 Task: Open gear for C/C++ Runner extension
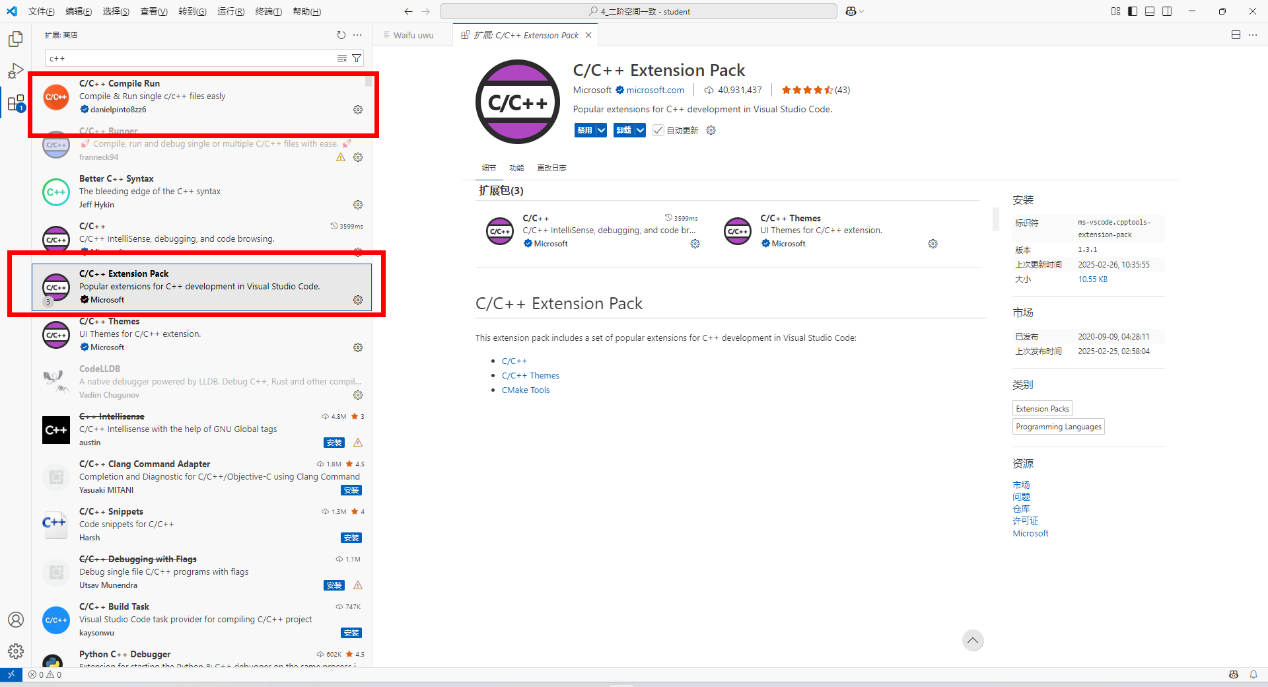click(358, 157)
